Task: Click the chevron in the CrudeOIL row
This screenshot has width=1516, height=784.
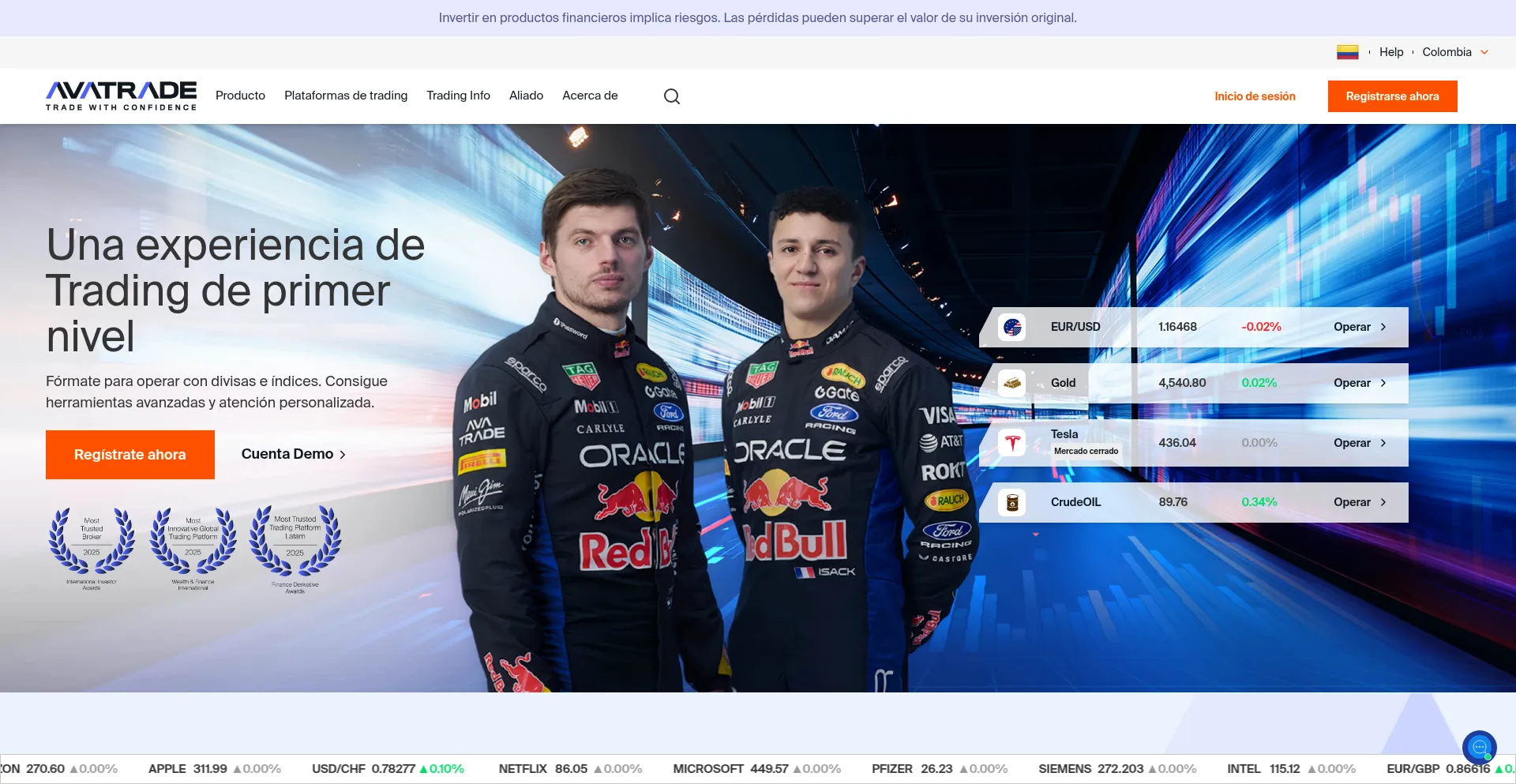Action: 1383,502
